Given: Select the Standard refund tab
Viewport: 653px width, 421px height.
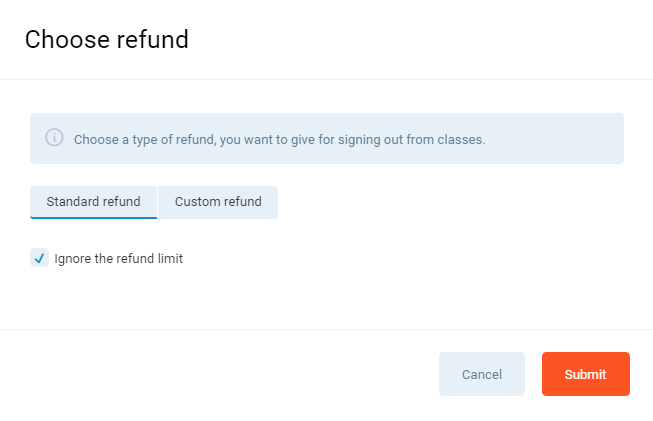Looking at the screenshot, I should pyautogui.click(x=93, y=202).
